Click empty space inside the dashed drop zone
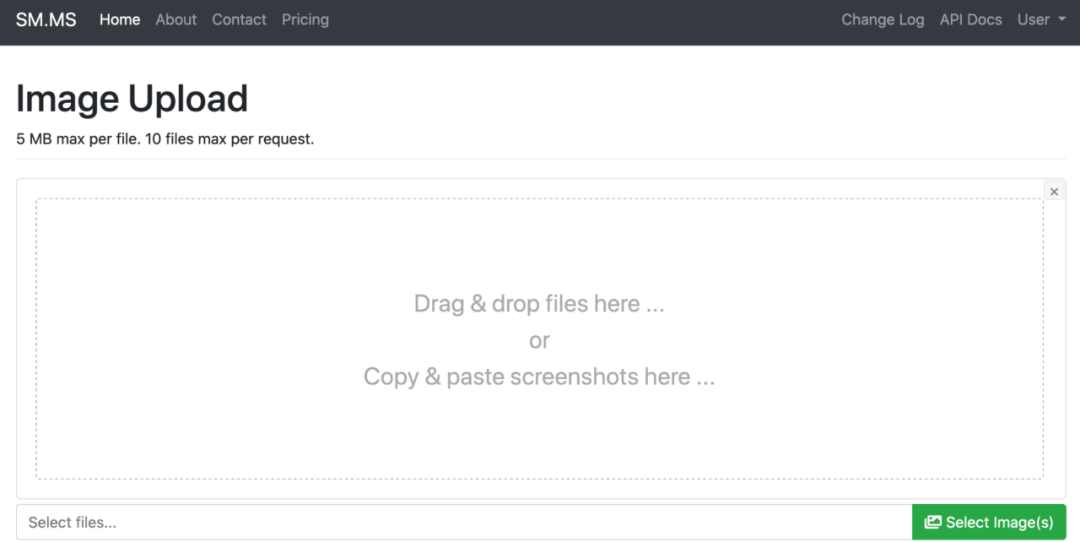 coord(200,420)
